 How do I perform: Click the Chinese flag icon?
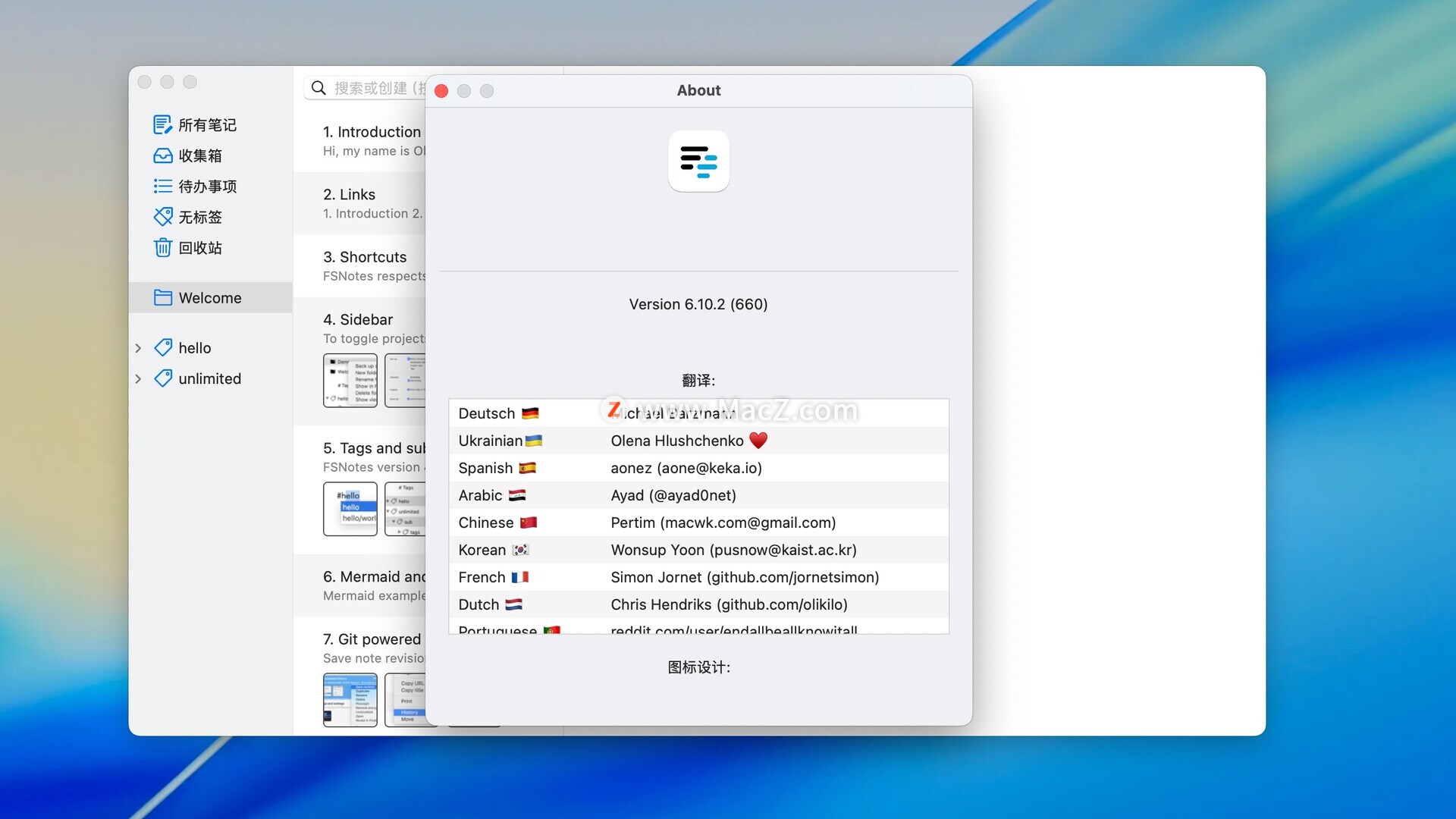click(x=529, y=522)
